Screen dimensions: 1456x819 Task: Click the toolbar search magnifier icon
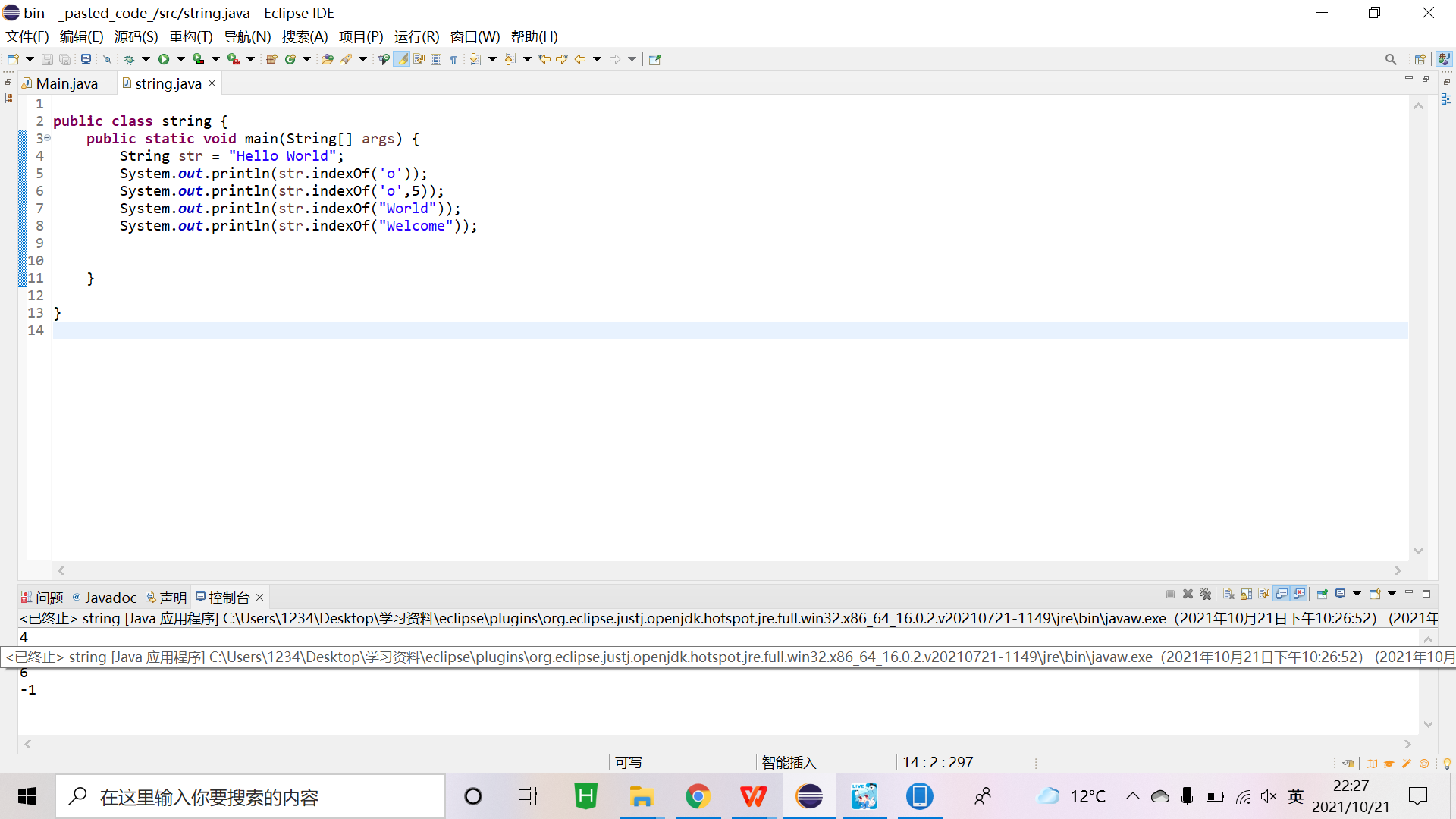(x=1390, y=59)
